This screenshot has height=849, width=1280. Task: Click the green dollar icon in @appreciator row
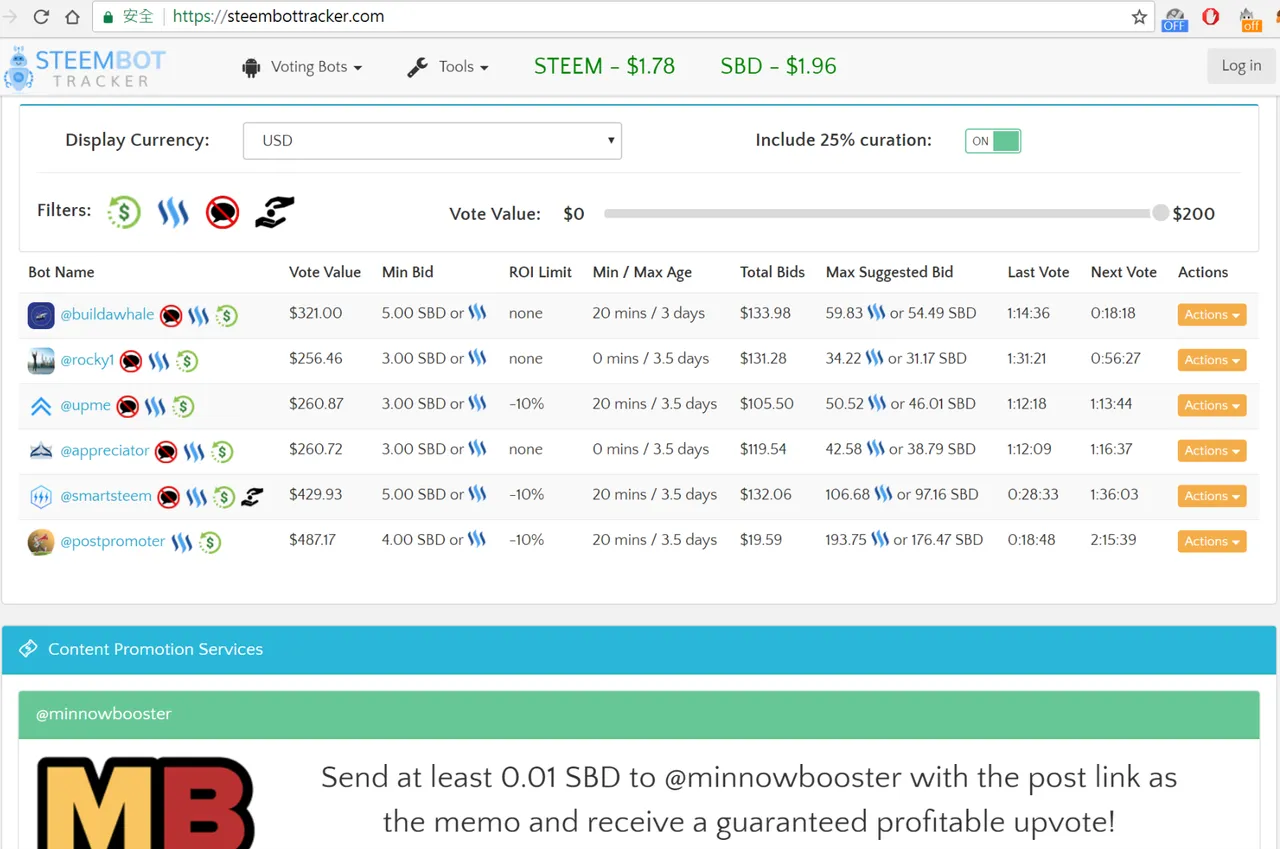point(222,452)
